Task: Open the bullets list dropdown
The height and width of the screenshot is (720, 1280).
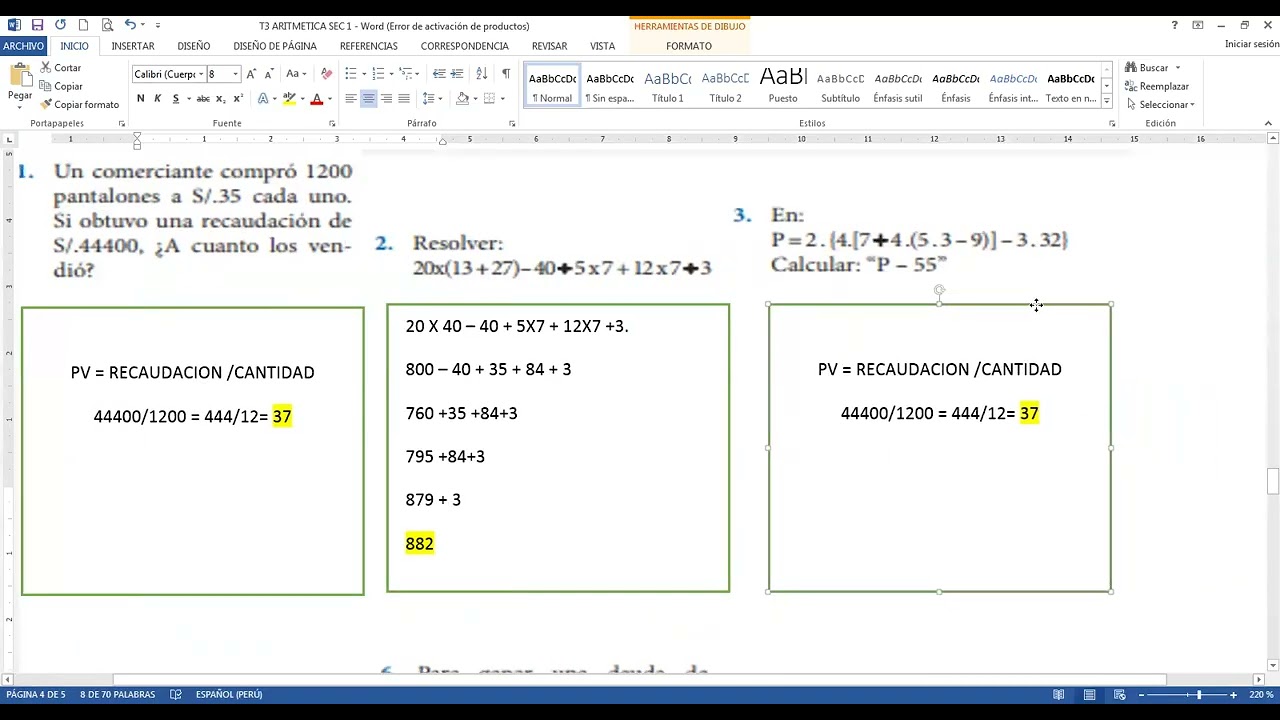Action: [x=363, y=74]
